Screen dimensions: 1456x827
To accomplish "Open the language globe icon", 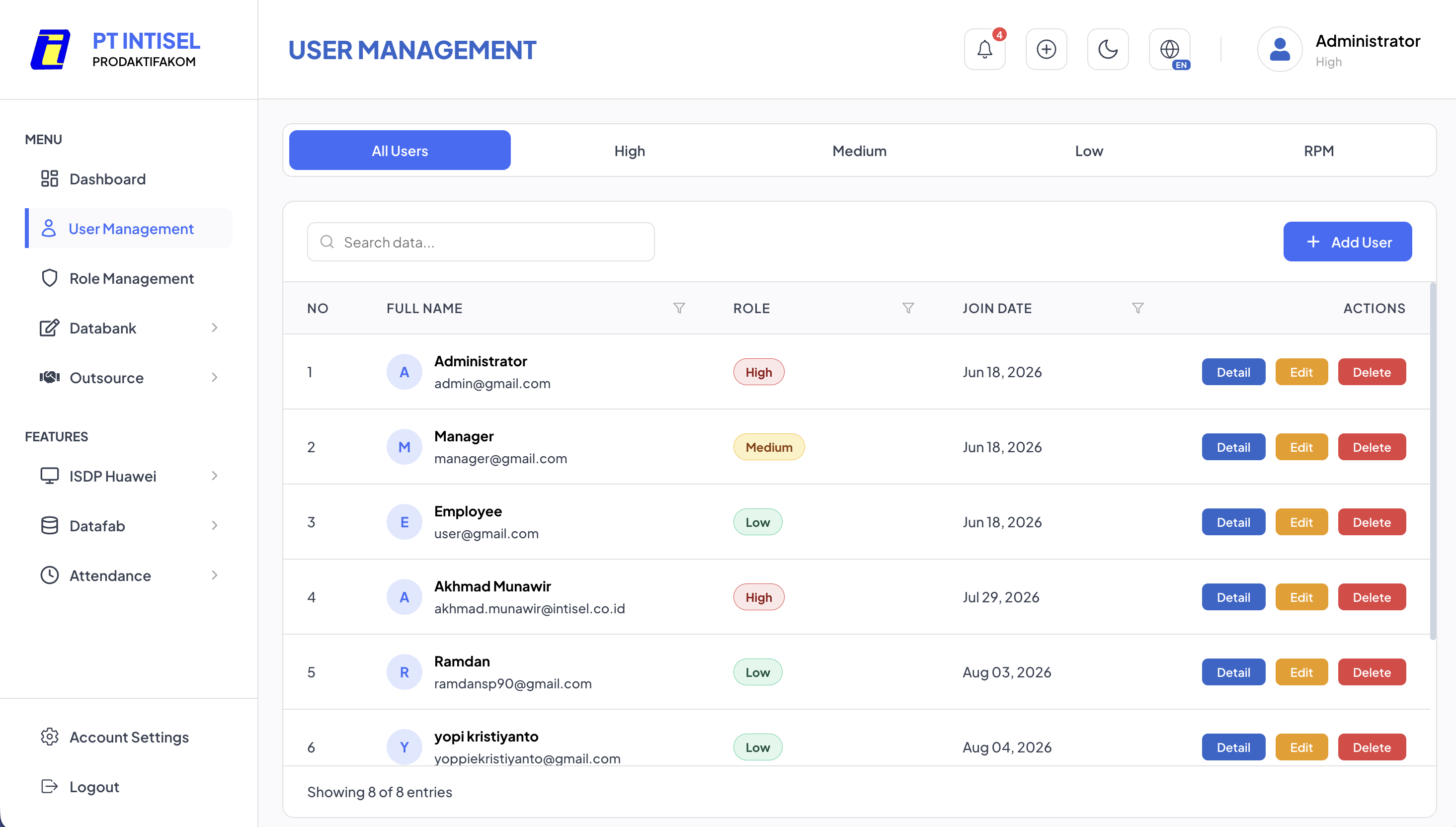I will coord(1169,49).
